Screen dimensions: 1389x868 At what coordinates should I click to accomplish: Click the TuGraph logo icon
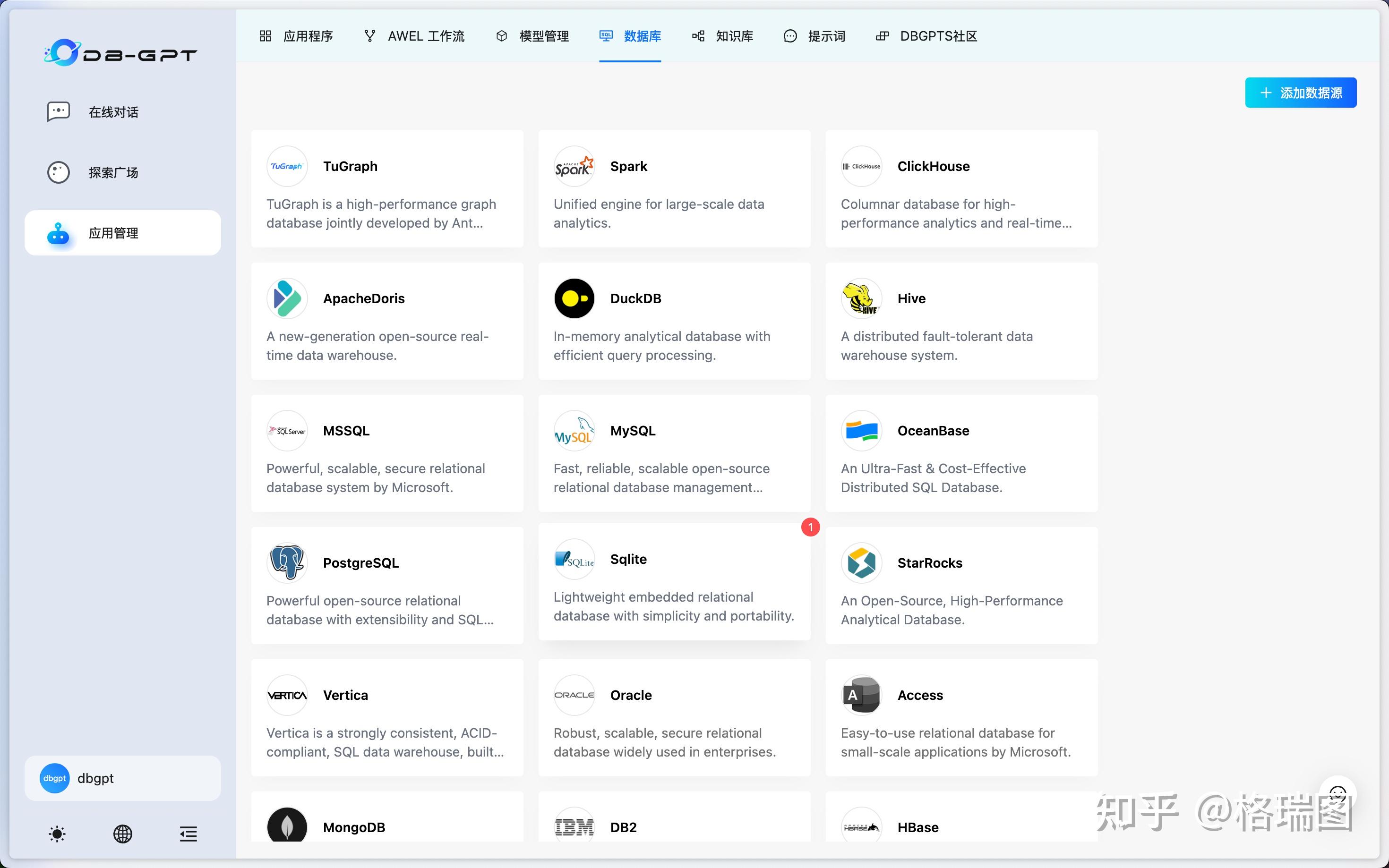tap(286, 167)
